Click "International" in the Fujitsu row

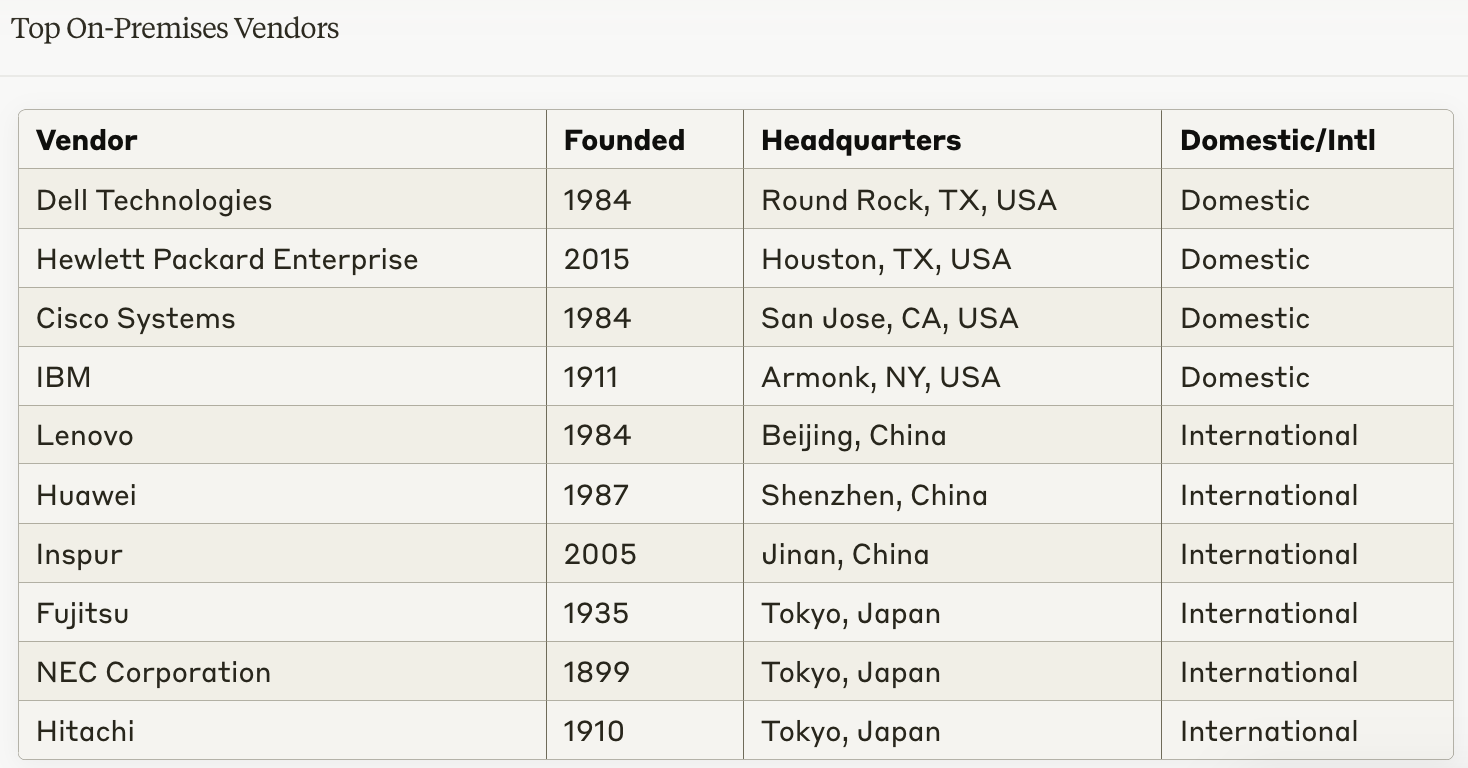tap(1269, 613)
